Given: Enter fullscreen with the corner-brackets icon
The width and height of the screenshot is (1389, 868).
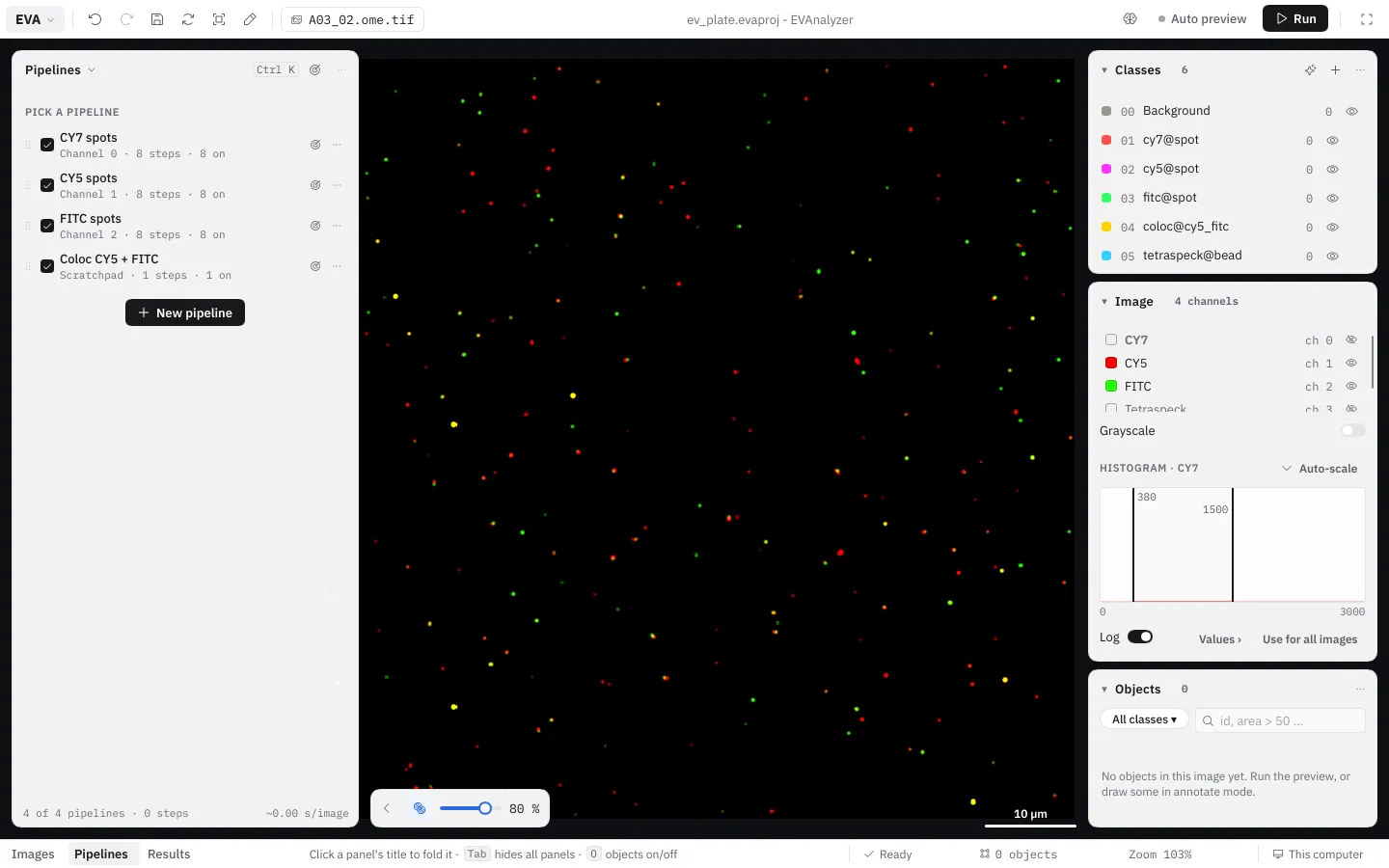Looking at the screenshot, I should coord(1367,19).
